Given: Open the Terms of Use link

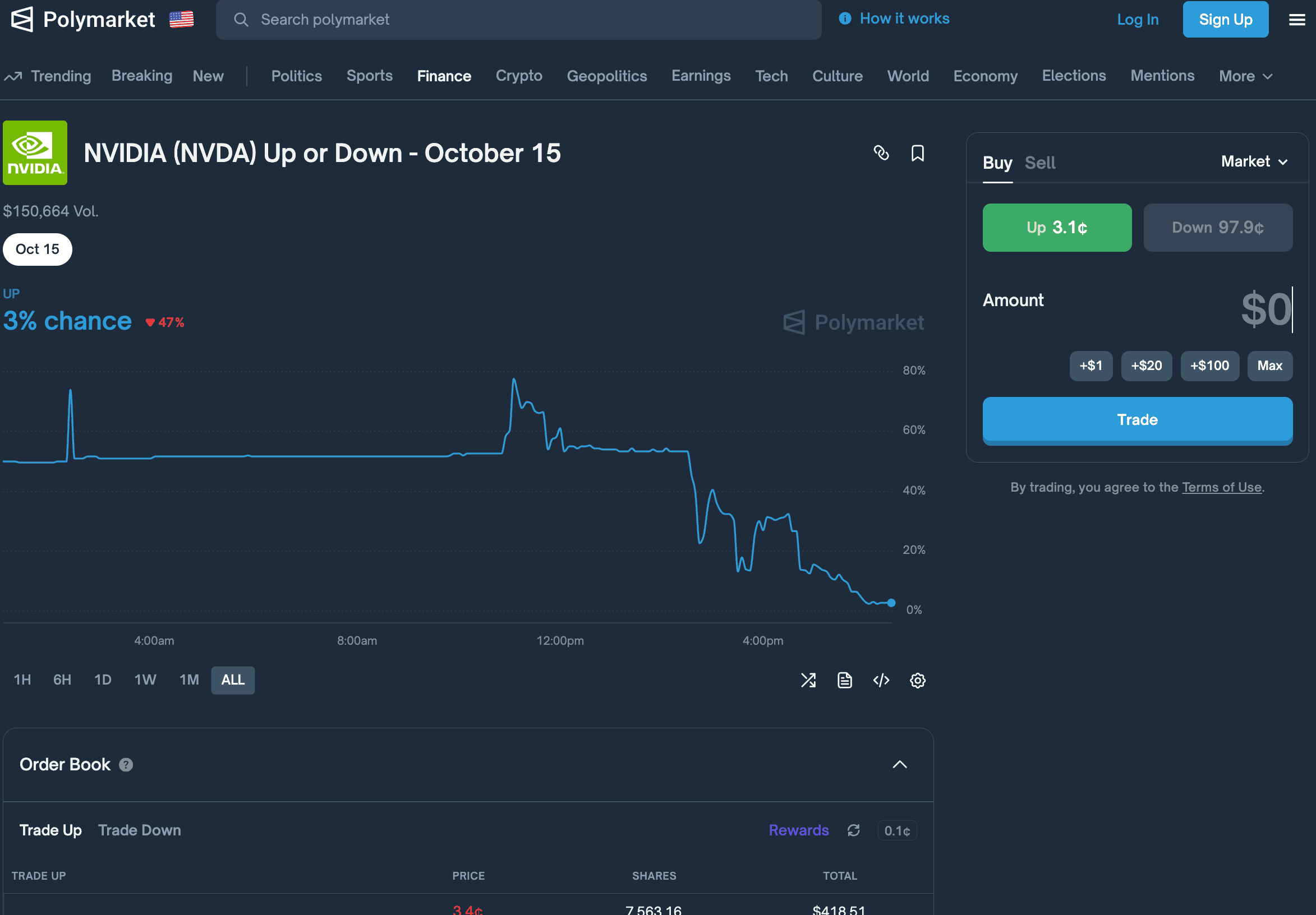Looking at the screenshot, I should pos(1221,487).
